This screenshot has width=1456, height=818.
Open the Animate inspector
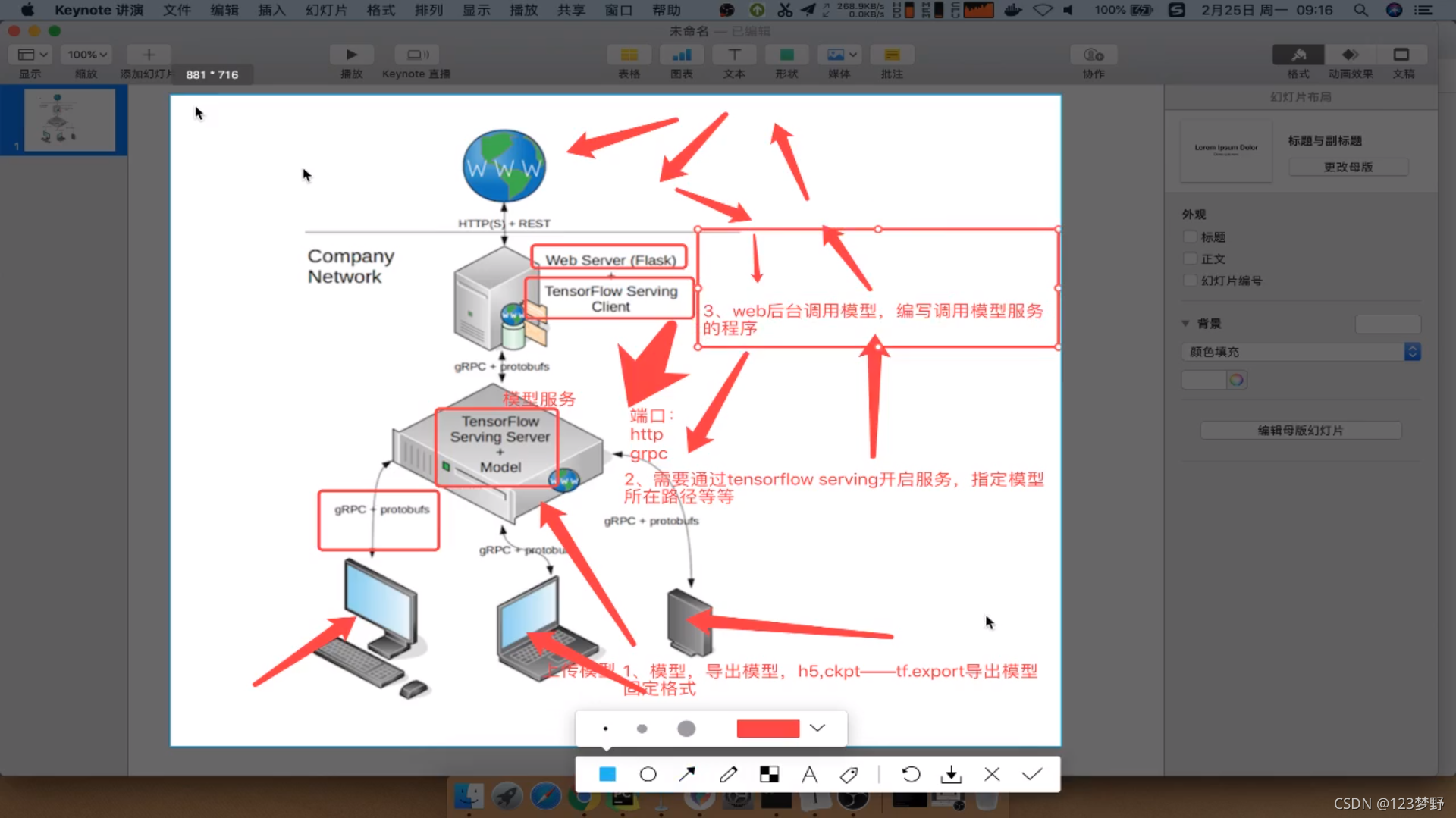tap(1351, 55)
